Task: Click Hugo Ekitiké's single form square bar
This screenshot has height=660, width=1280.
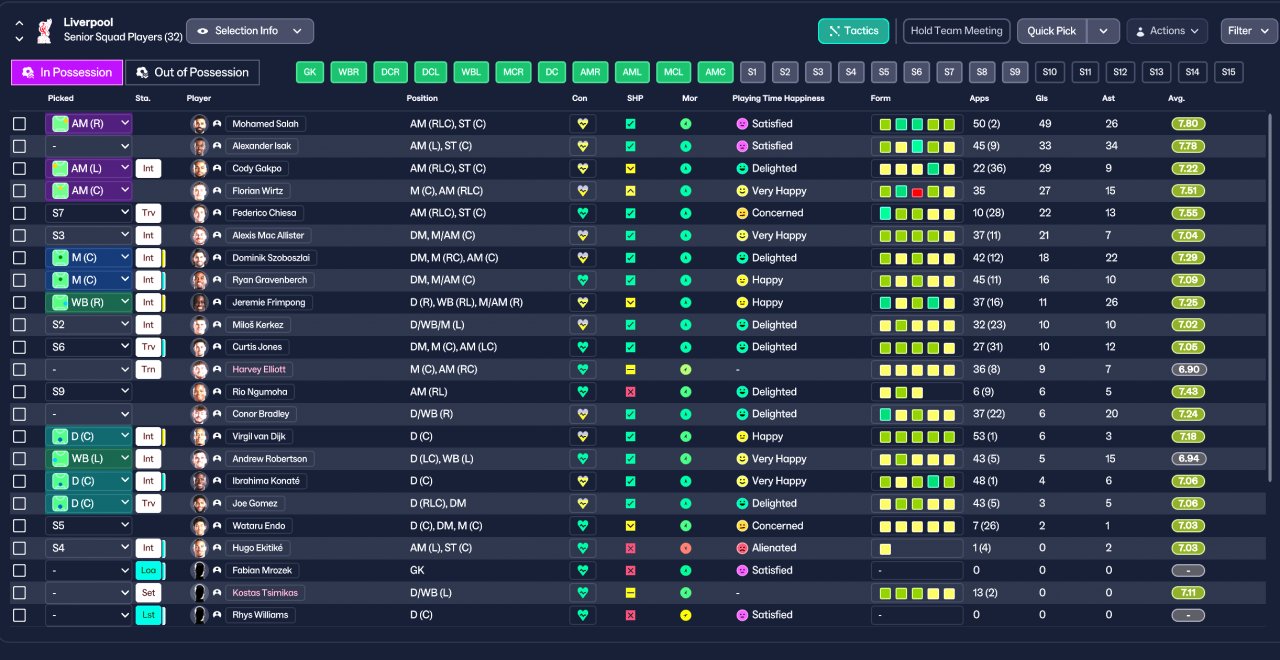Action: tap(917, 548)
